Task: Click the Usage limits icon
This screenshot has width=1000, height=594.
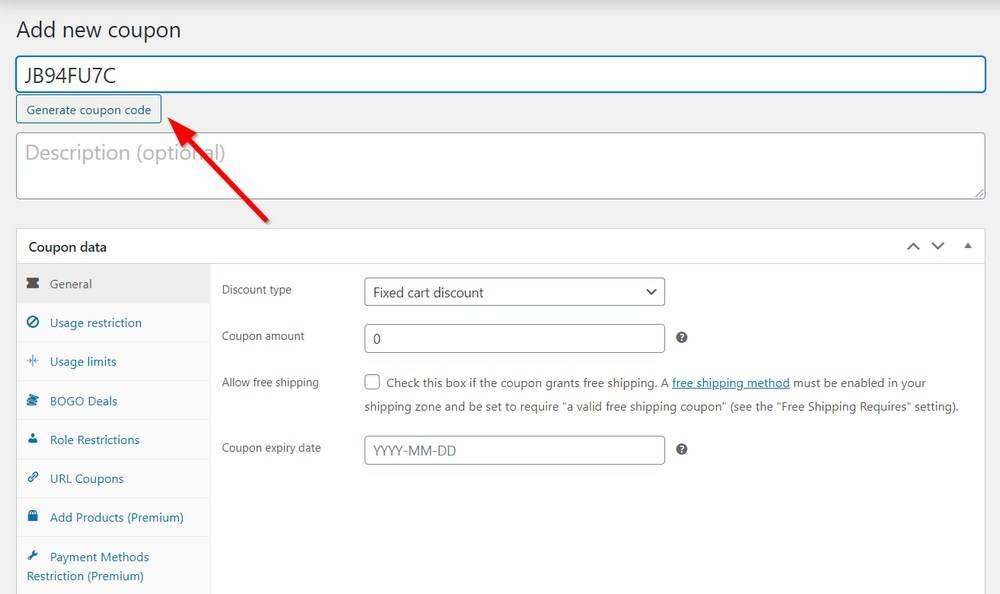Action: point(33,362)
